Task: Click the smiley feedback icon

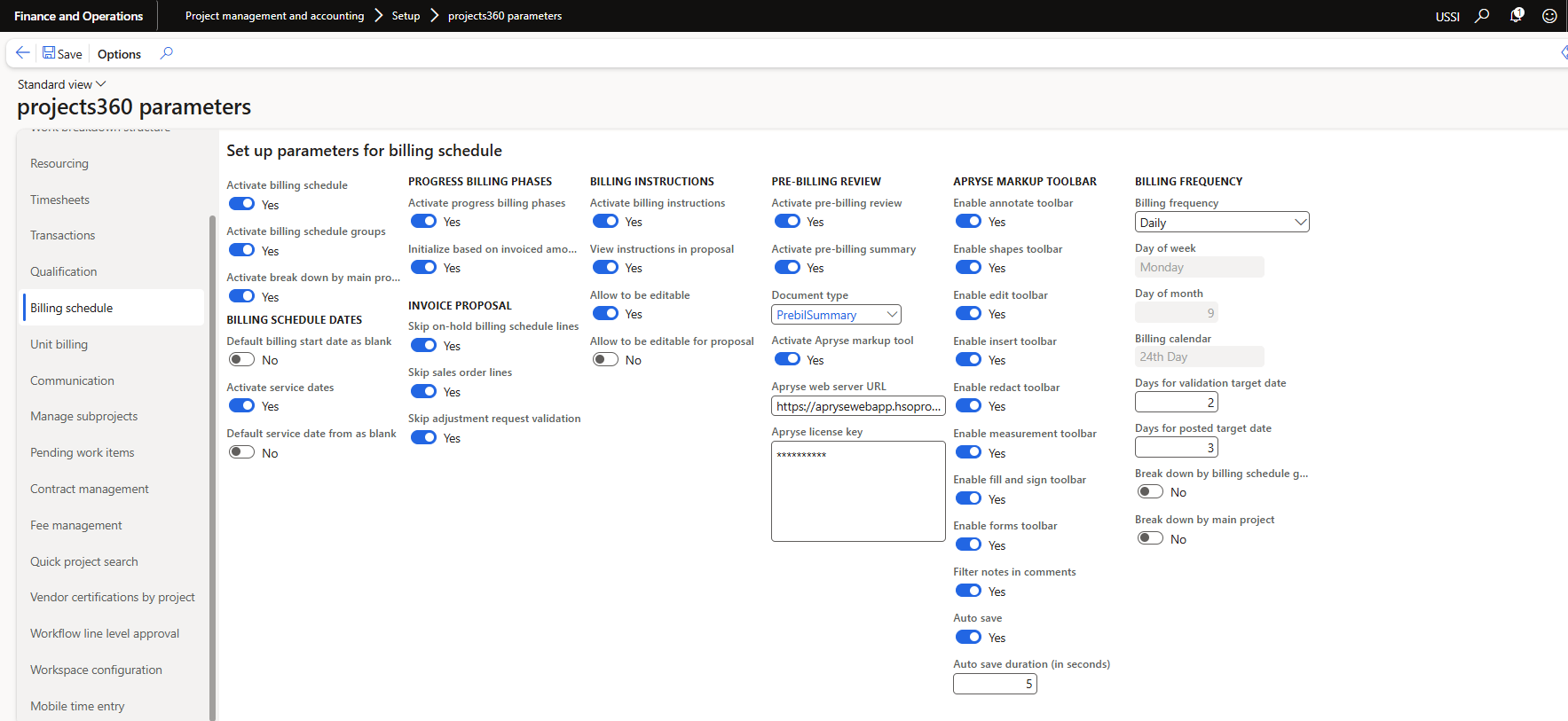Action: 1549,16
